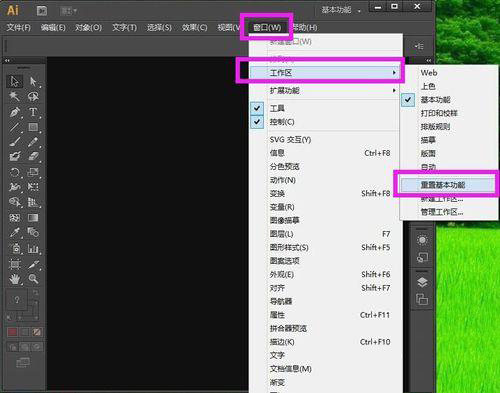Click the red Color fill mode swatch
Image resolution: width=500 pixels, height=393 pixels.
[12, 332]
